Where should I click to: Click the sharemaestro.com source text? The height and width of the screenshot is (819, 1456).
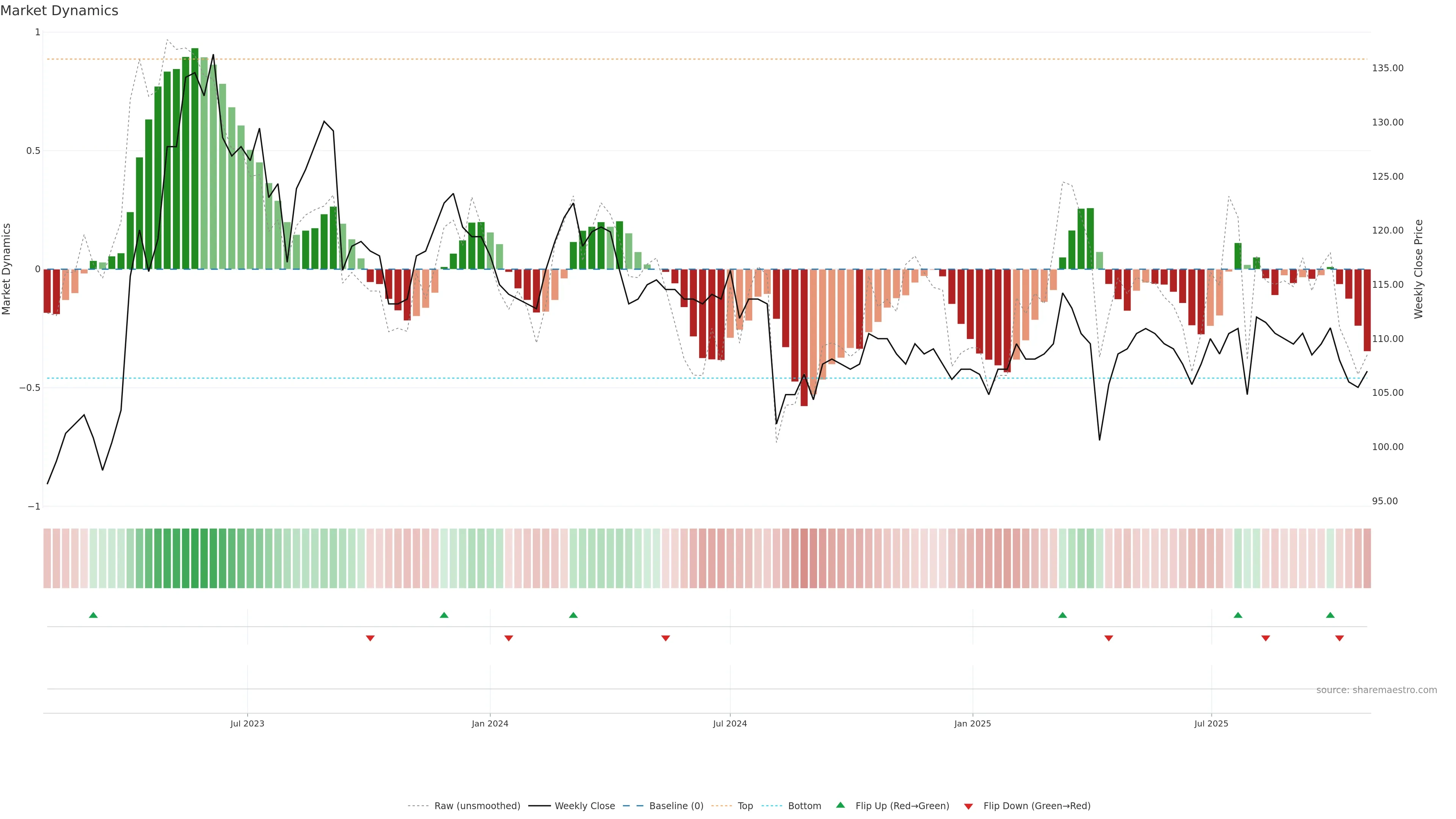point(1376,690)
